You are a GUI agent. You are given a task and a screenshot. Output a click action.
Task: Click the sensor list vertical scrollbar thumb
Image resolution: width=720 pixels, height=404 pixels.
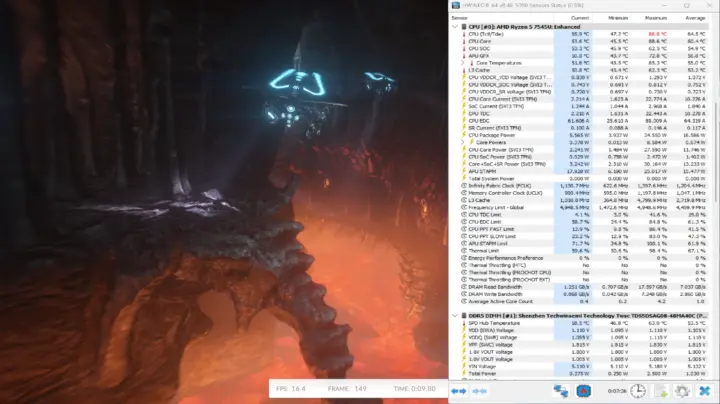716,152
